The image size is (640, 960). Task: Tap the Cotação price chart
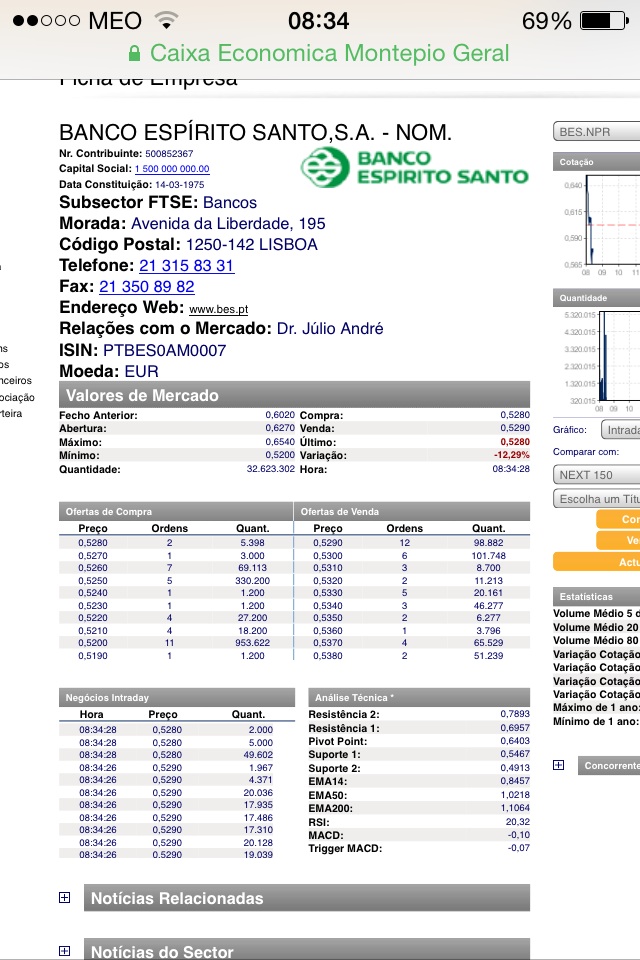[x=610, y=220]
